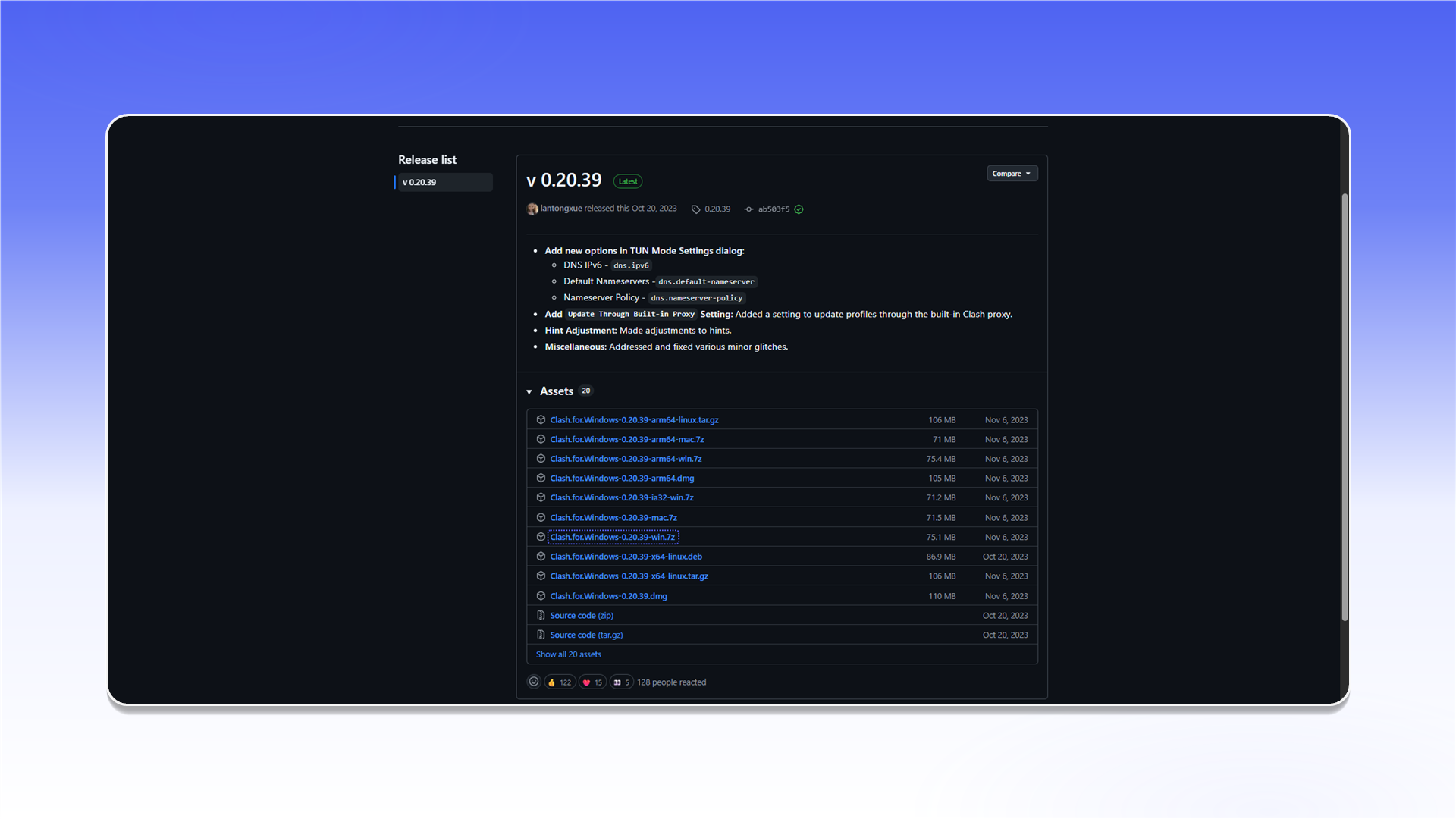Click package icon for 0.20.39-win.7z

tap(541, 538)
